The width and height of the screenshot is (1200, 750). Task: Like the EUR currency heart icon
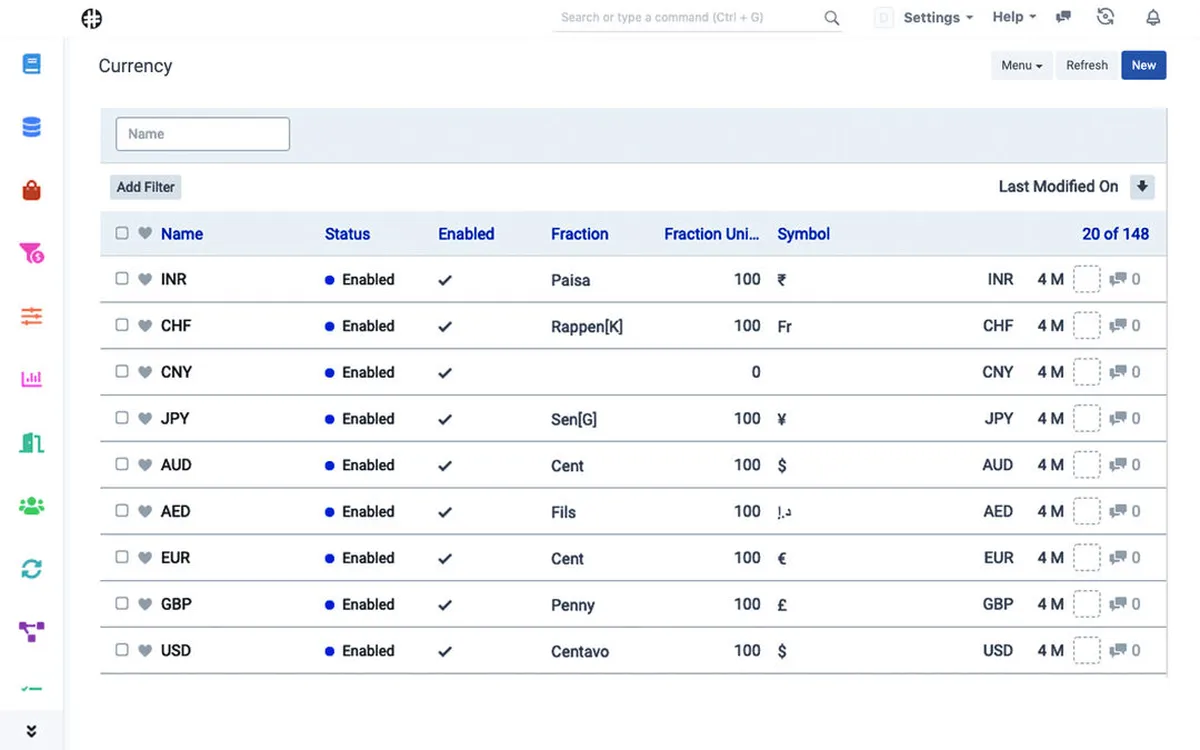point(145,558)
